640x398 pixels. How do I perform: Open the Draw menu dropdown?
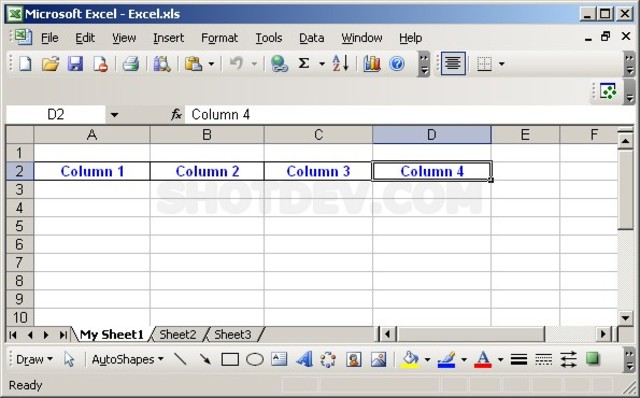coord(34,359)
